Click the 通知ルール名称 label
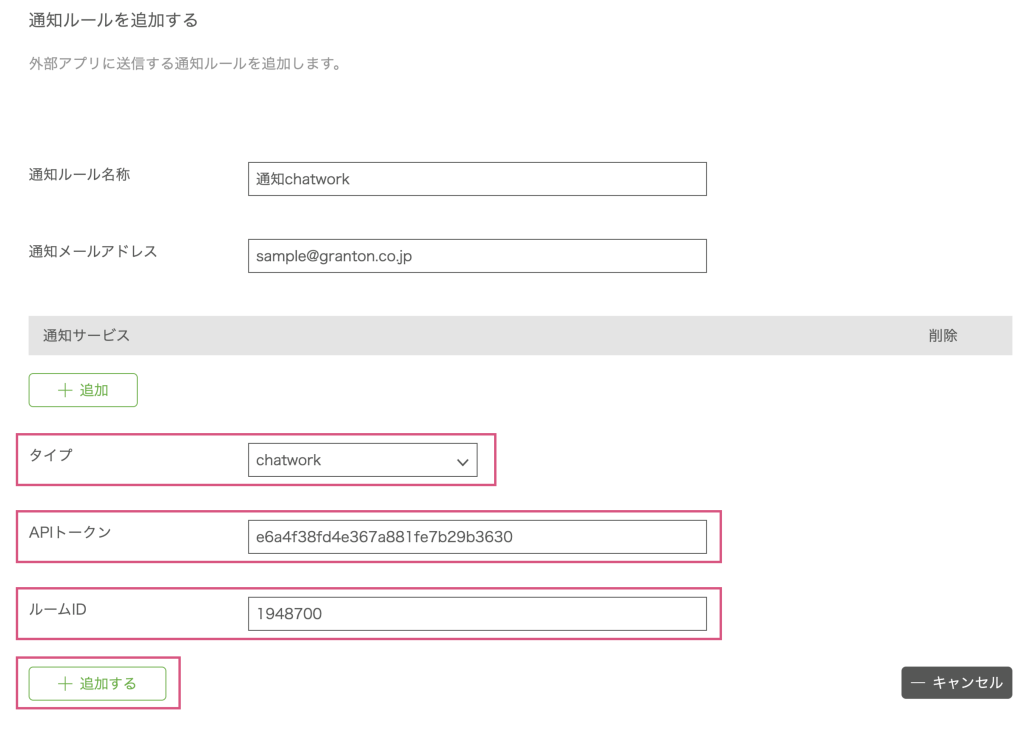Image resolution: width=1024 pixels, height=748 pixels. (79, 174)
